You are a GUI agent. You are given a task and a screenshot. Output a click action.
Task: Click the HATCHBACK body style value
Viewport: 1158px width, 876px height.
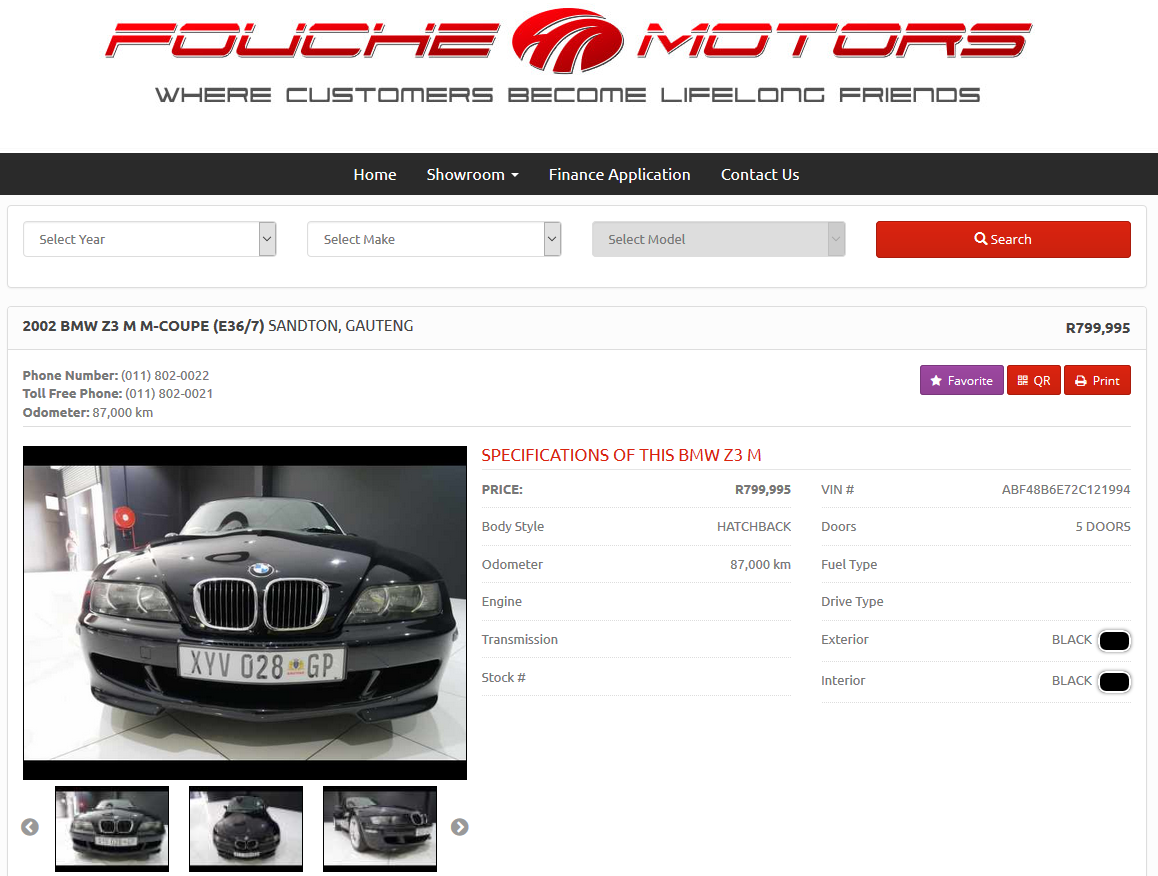point(754,527)
